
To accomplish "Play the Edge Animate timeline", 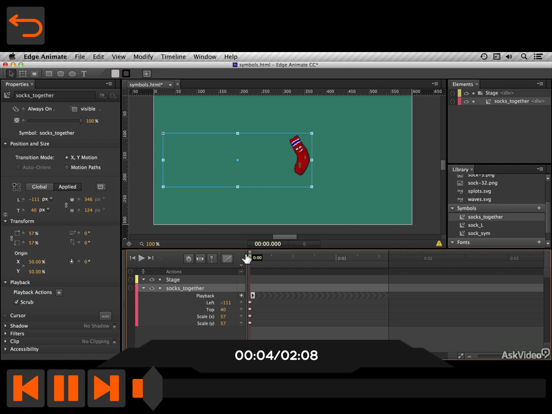I will point(142,258).
